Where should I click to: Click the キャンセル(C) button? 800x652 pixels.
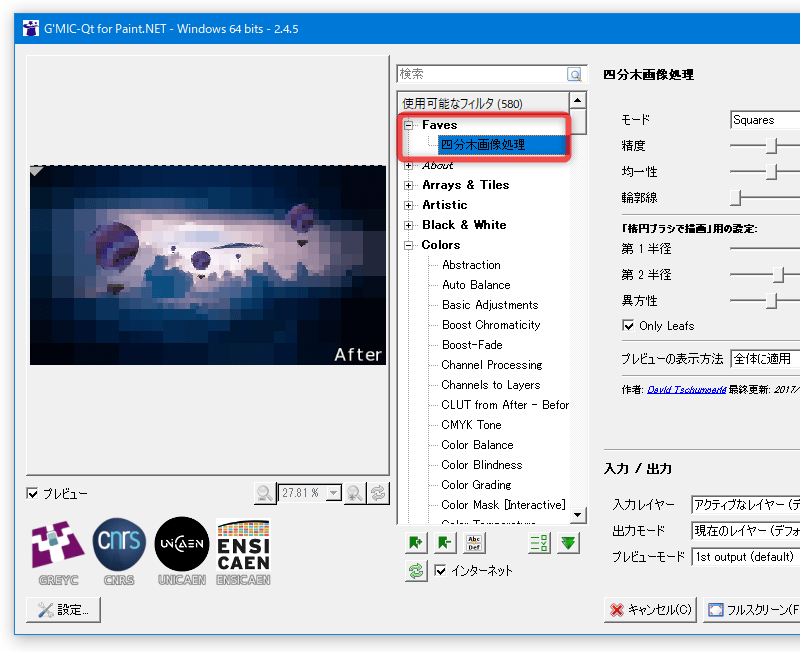650,610
